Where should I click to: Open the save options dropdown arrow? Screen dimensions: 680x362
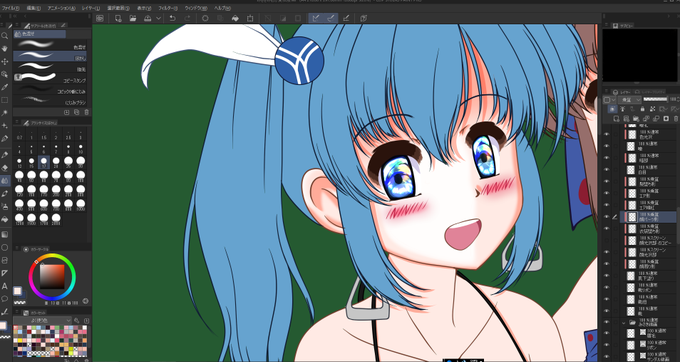[x=158, y=18]
